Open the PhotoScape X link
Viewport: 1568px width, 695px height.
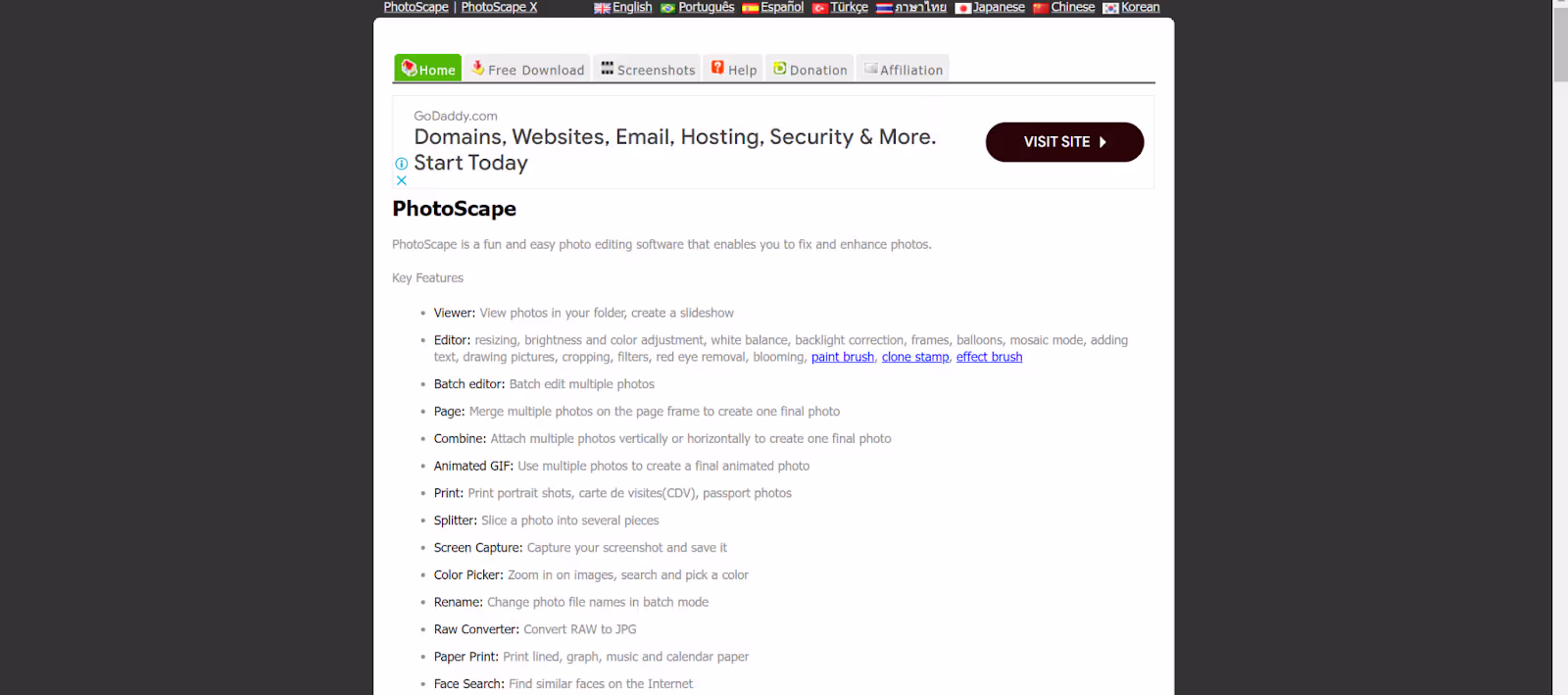499,7
